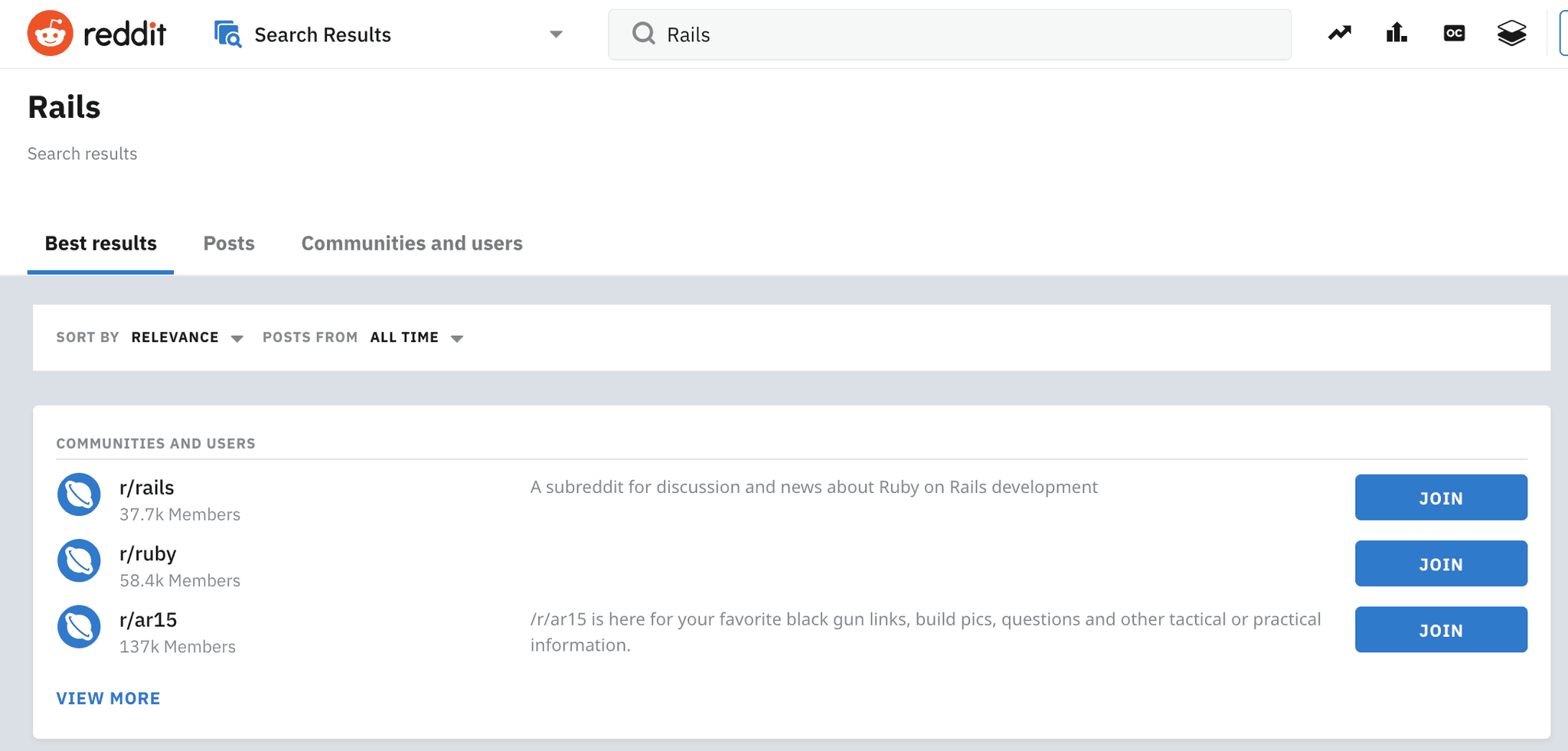
Task: Open the Posts from All Time dropdown
Action: click(x=417, y=338)
